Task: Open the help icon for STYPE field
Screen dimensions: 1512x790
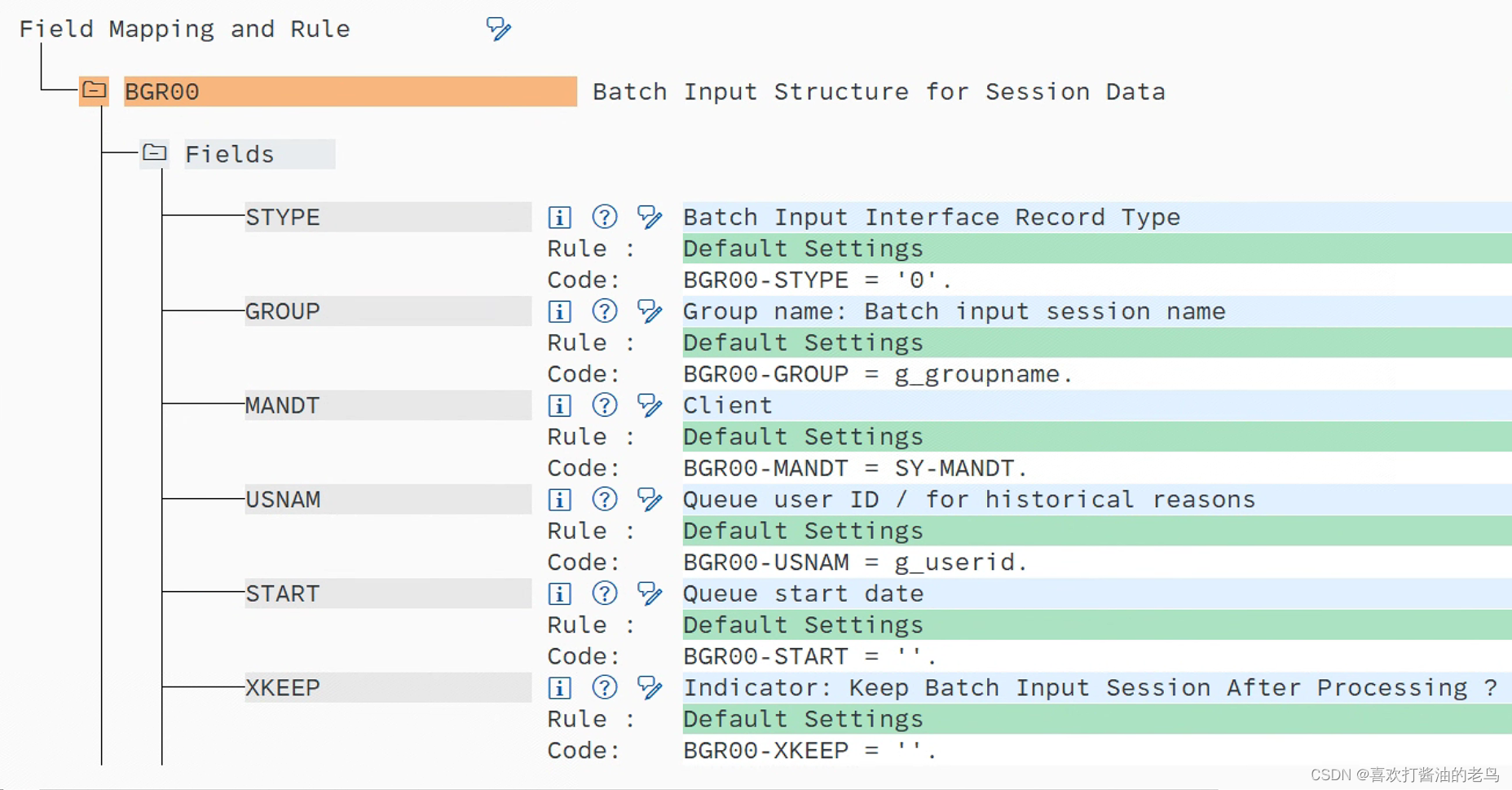Action: click(x=604, y=218)
